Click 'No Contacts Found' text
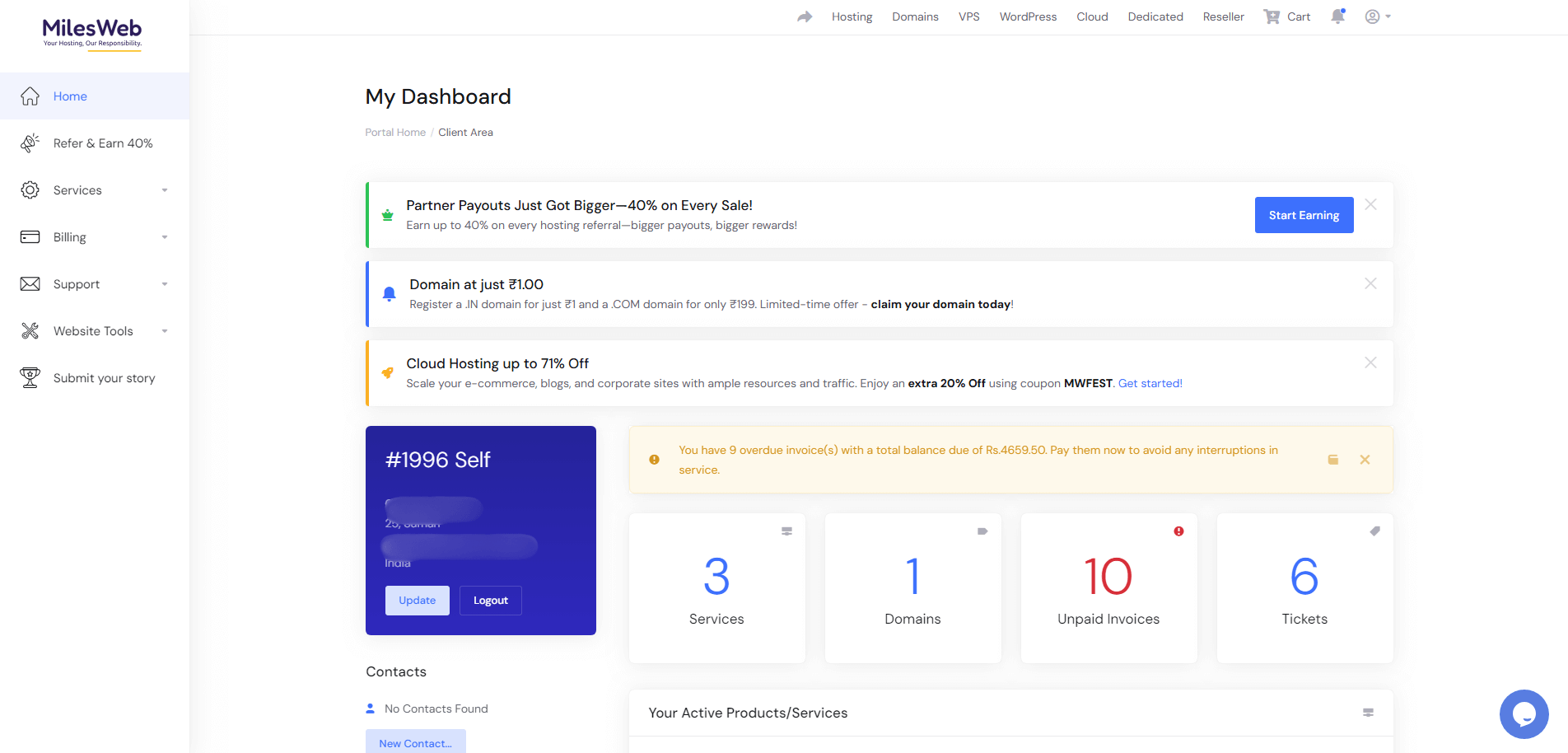This screenshot has height=753, width=1568. coord(436,709)
